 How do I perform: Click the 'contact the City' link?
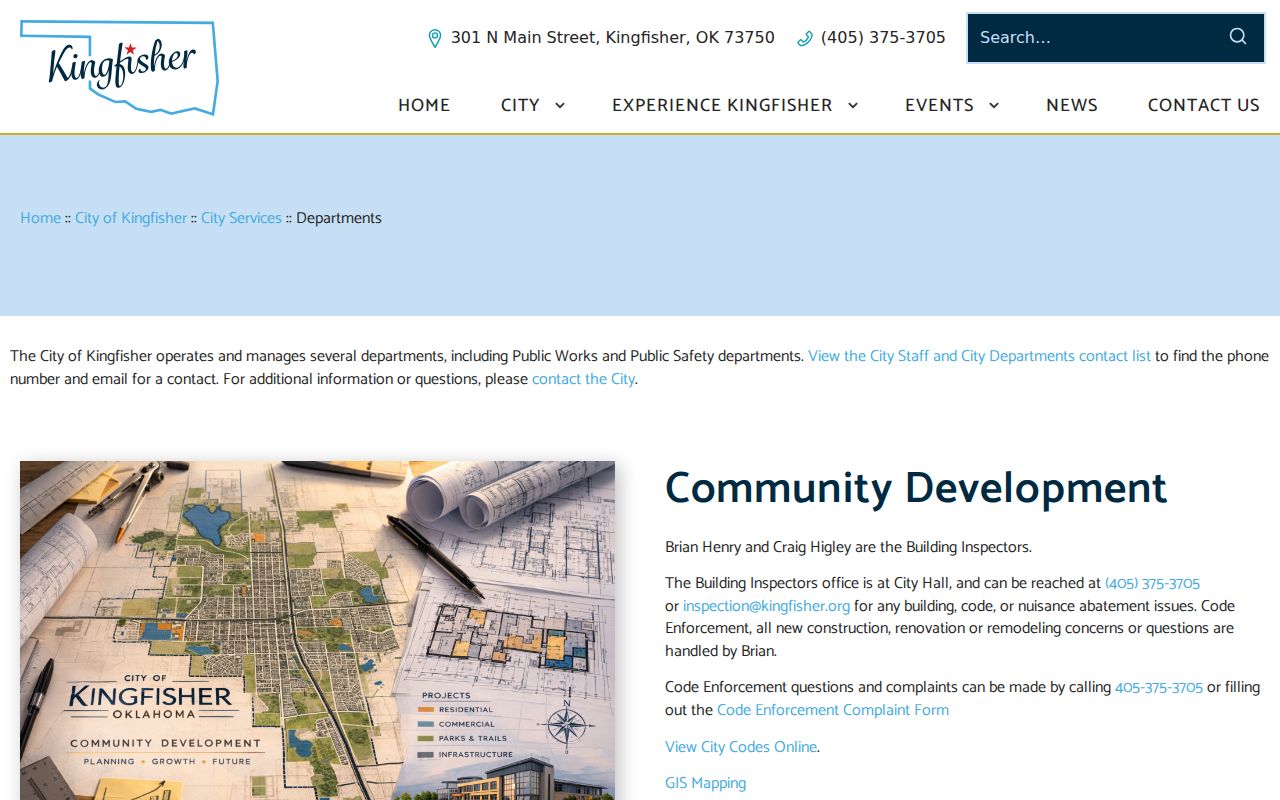click(x=583, y=379)
